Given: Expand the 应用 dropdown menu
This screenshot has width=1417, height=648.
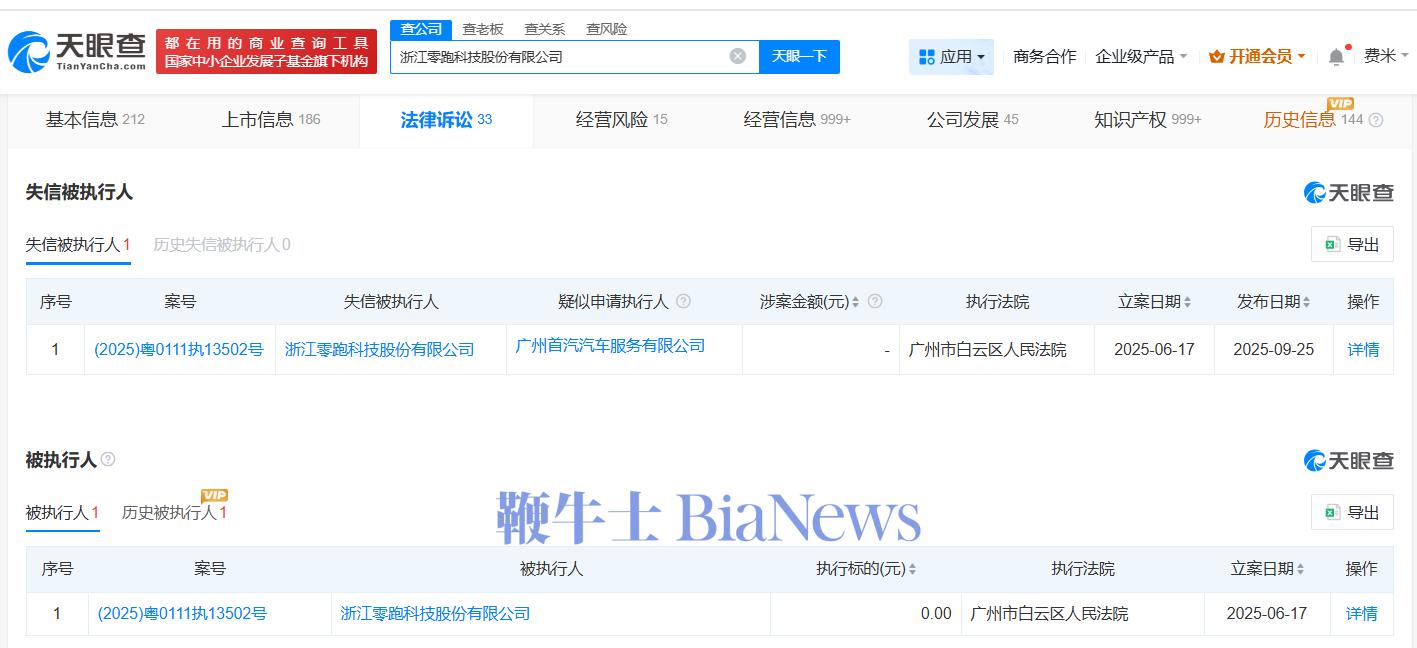Looking at the screenshot, I should [951, 57].
